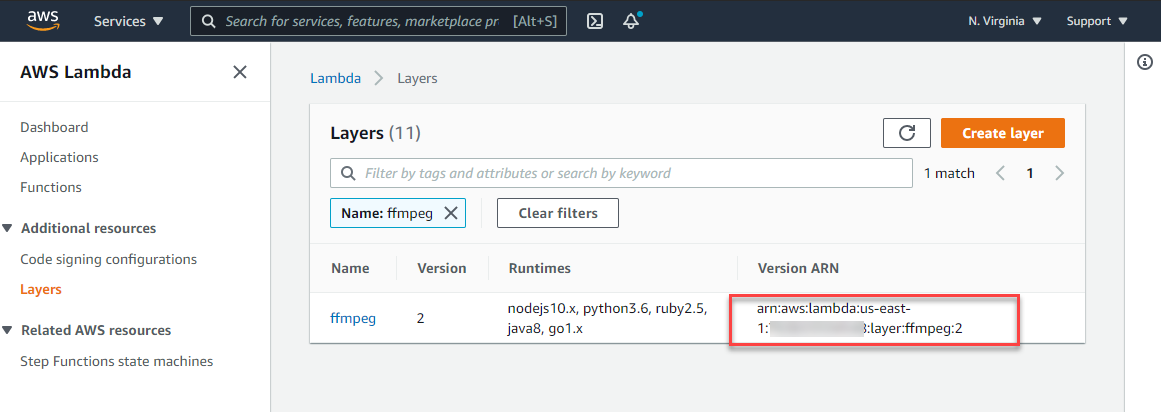Click the Layers (11) heading
The image size is (1161, 412).
coord(375,133)
